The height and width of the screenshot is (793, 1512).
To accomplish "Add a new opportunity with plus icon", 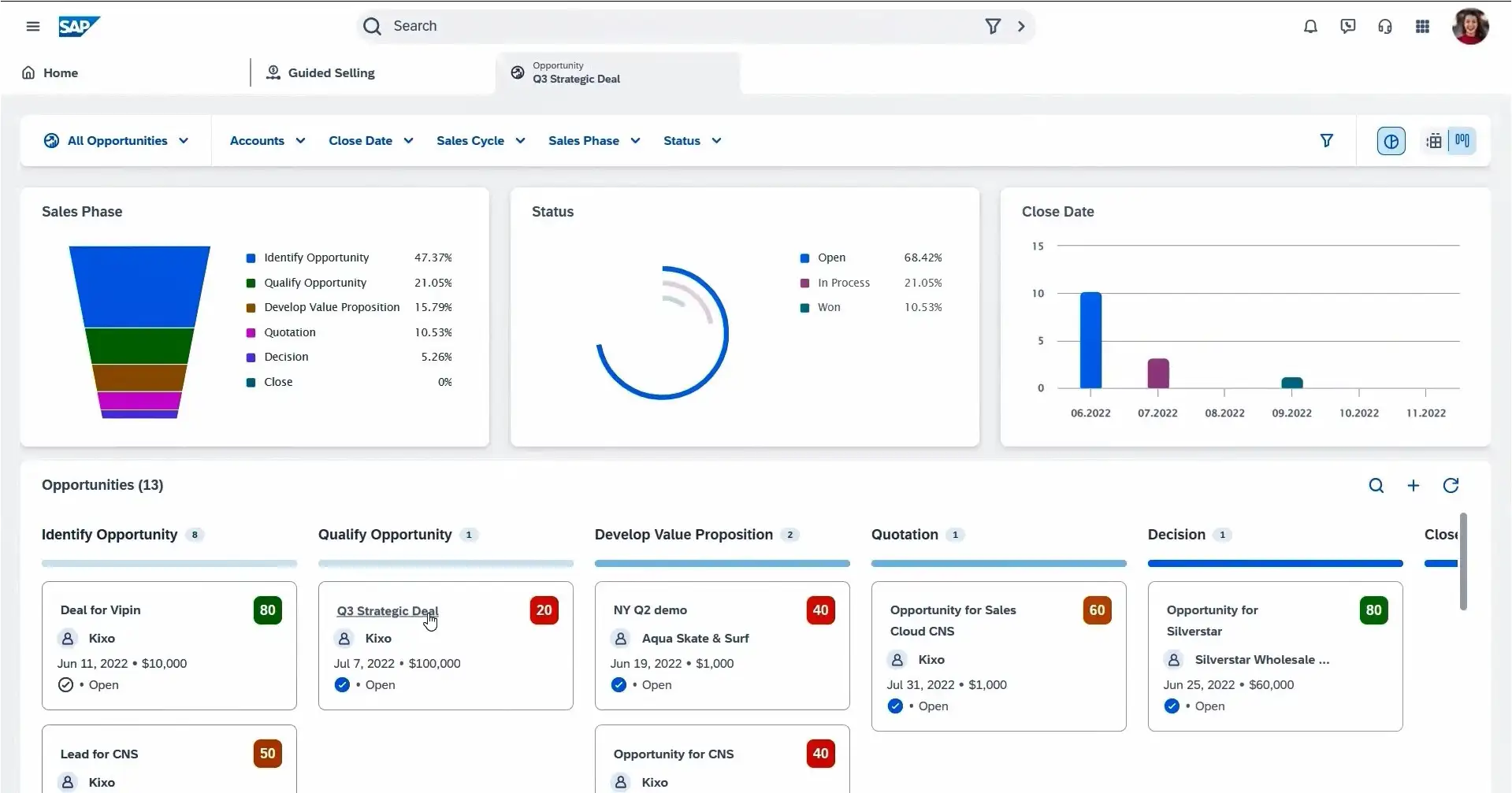I will coord(1413,485).
